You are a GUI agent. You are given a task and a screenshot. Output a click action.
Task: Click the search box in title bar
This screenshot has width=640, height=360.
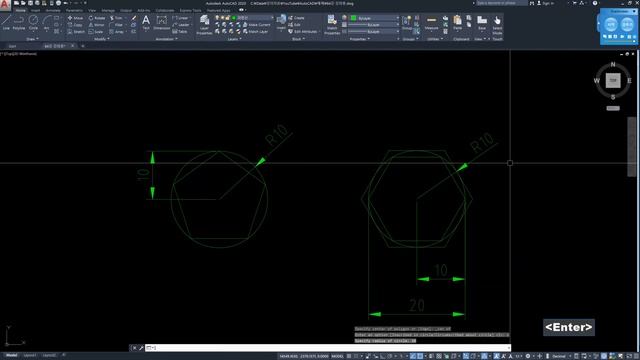502,3
